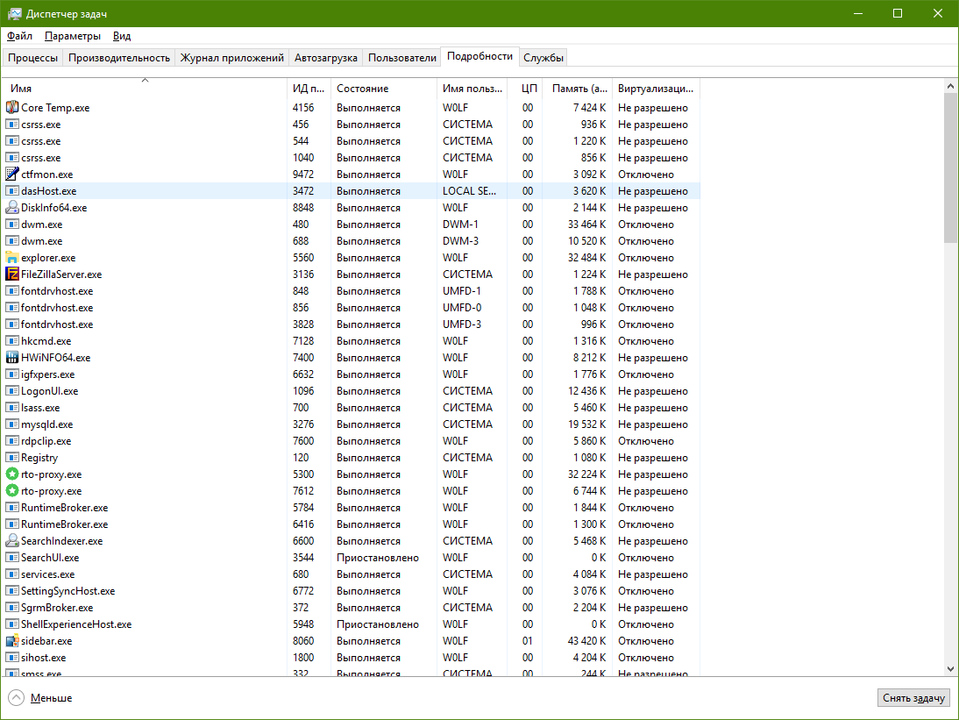The height and width of the screenshot is (720, 959).
Task: Select csrss.exe row with PID 1040
Action: tap(352, 158)
